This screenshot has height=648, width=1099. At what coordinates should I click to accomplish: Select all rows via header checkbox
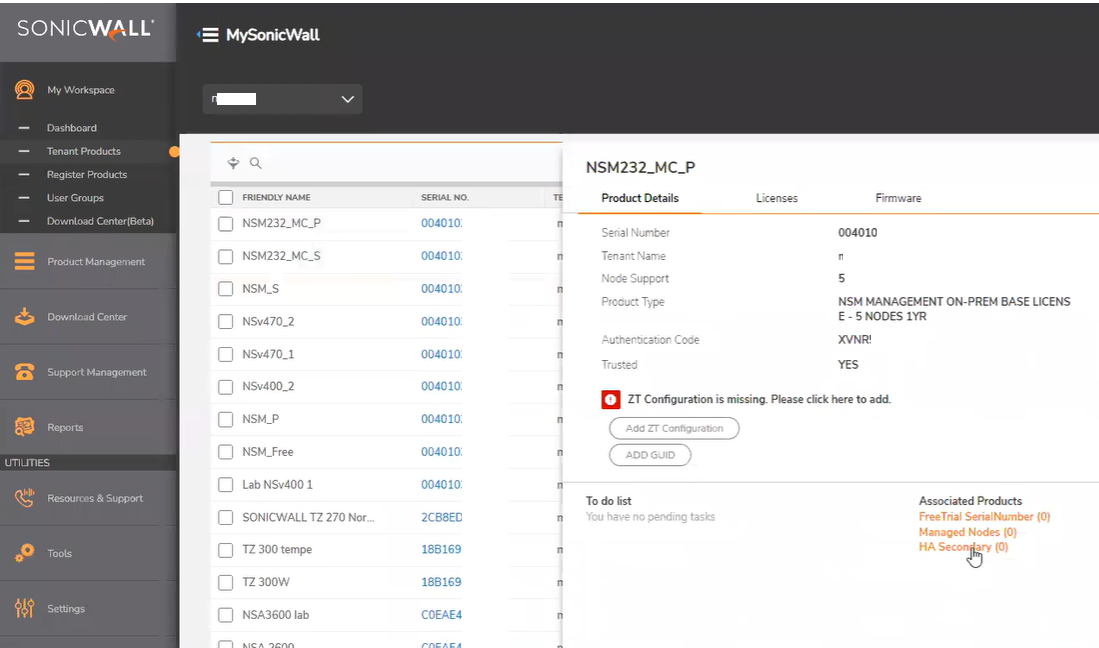point(226,198)
